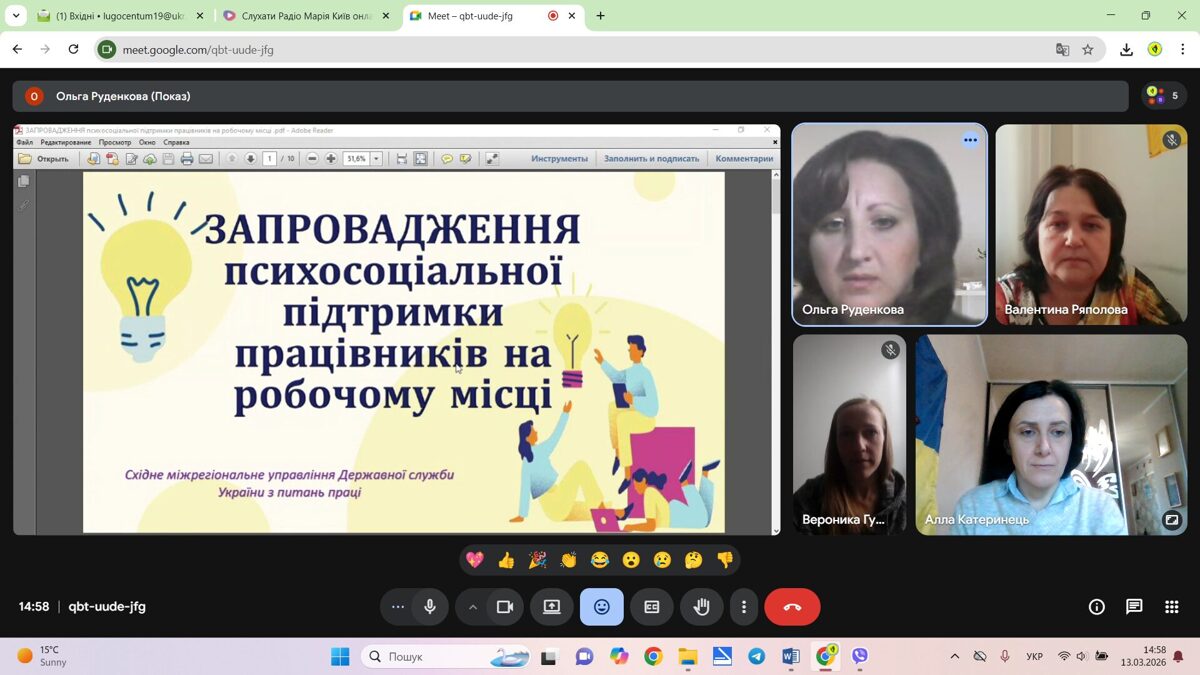Mute the microphone in Meet

[x=430, y=607]
